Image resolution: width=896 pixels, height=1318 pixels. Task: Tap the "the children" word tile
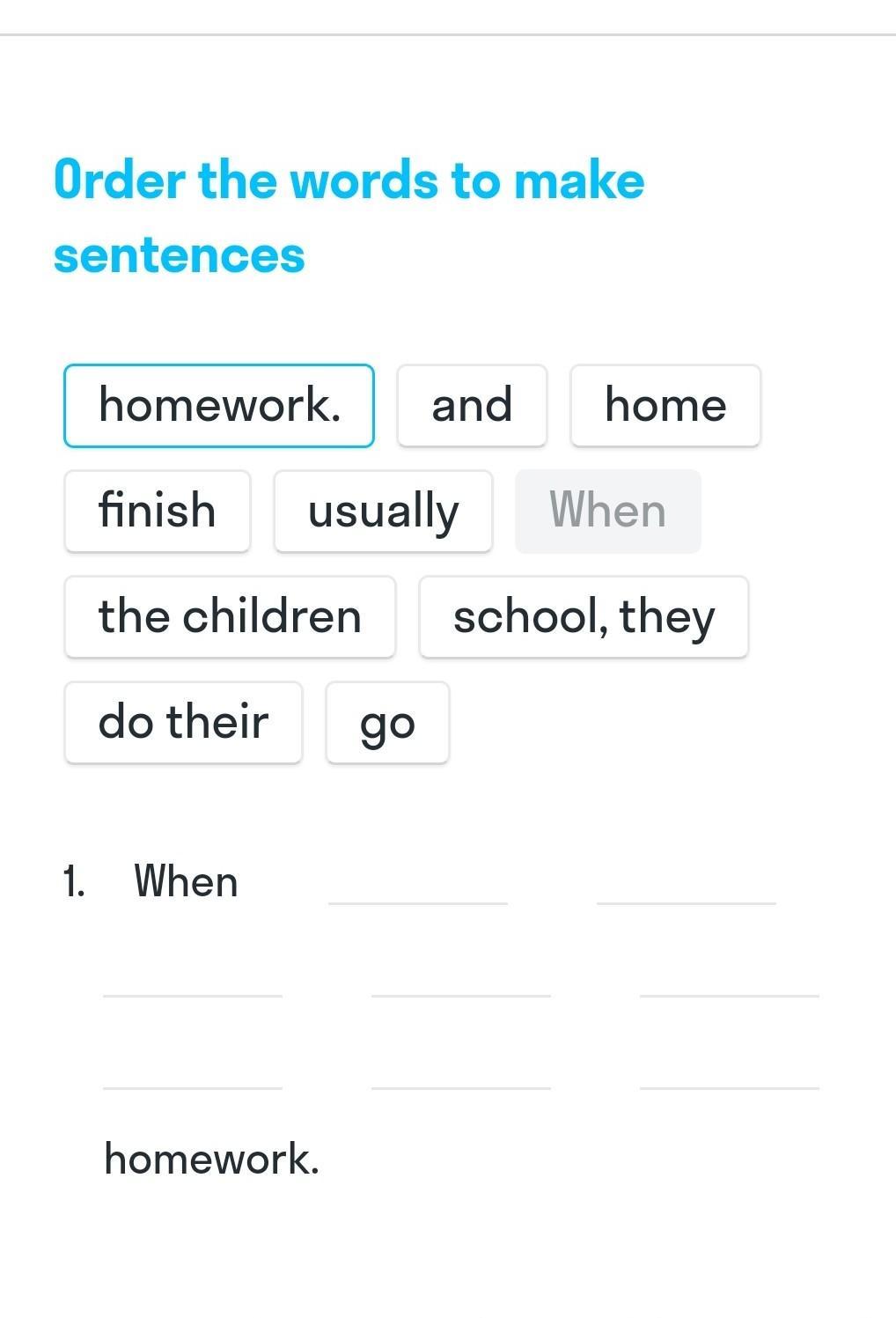click(x=230, y=617)
